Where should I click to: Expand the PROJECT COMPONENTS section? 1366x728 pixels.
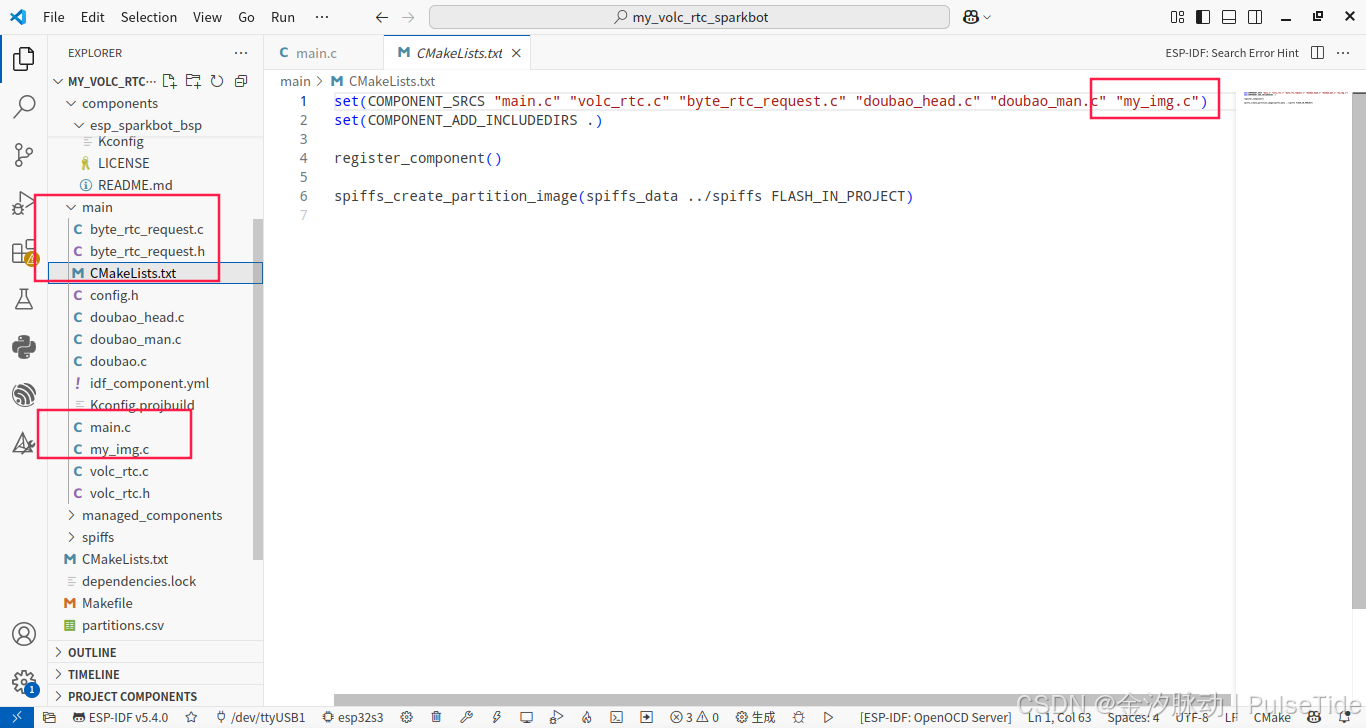click(156, 697)
